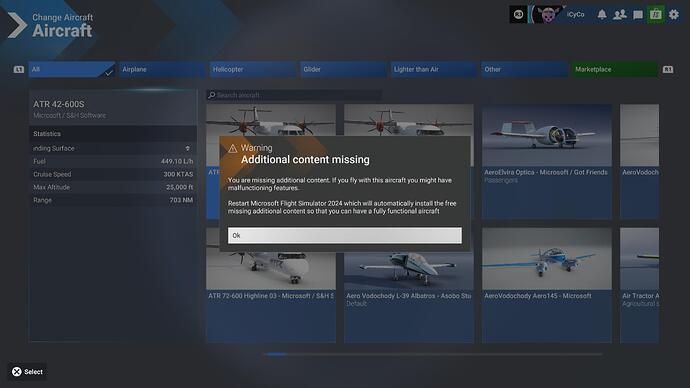Select the Aero Vodochody L-39 Albatros card
Viewport: 690px width, 388px height.
(x=409, y=285)
